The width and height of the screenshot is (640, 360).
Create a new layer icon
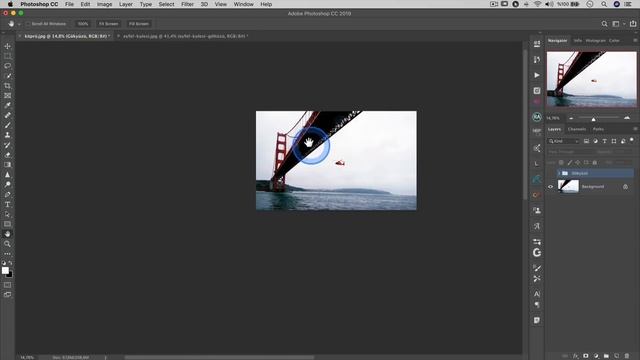click(x=617, y=356)
